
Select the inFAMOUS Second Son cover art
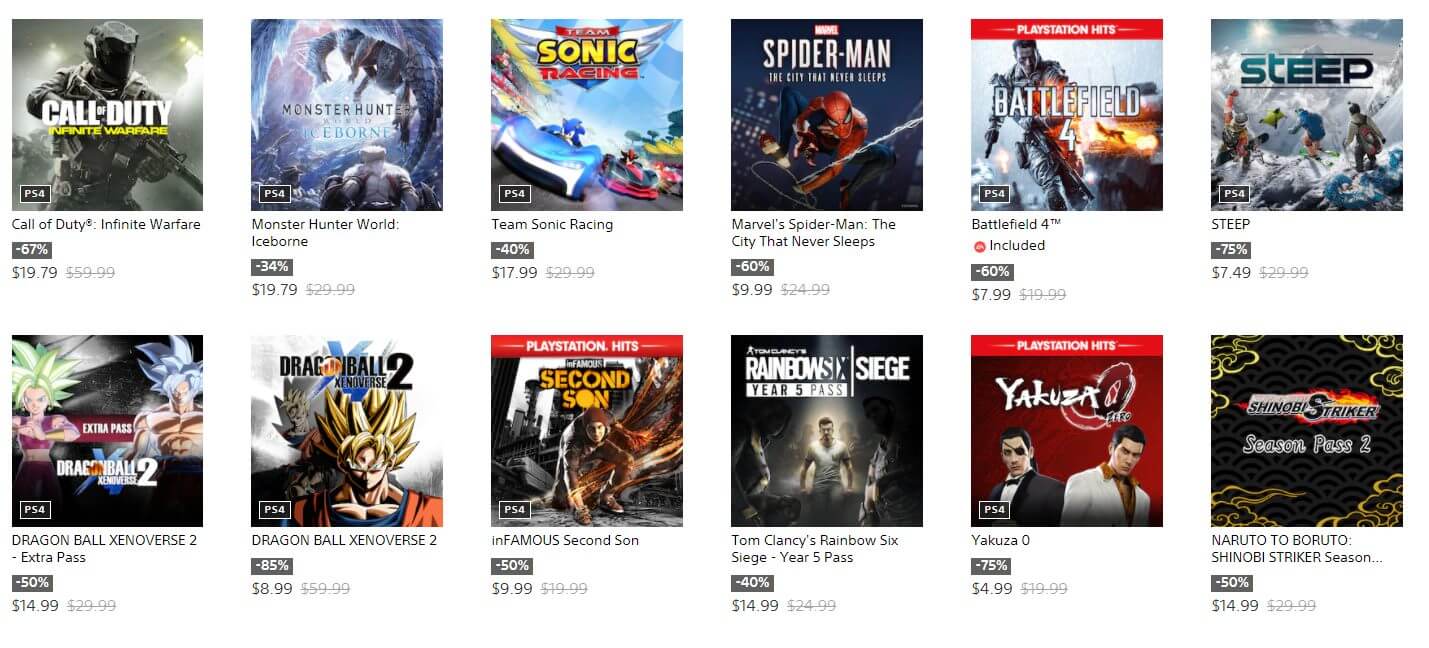(x=587, y=431)
